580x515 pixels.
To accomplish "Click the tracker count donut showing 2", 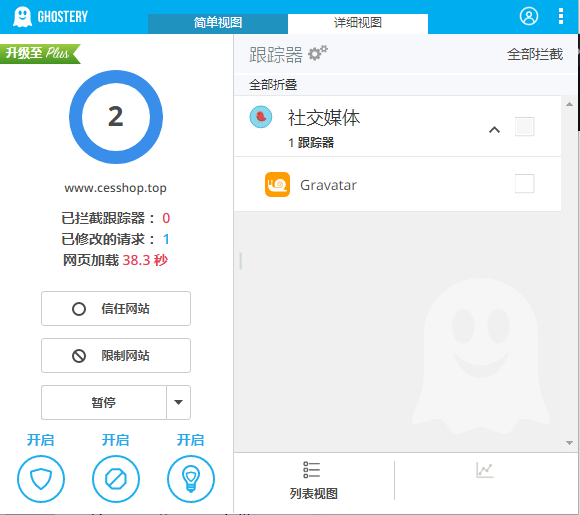I will click(x=116, y=117).
